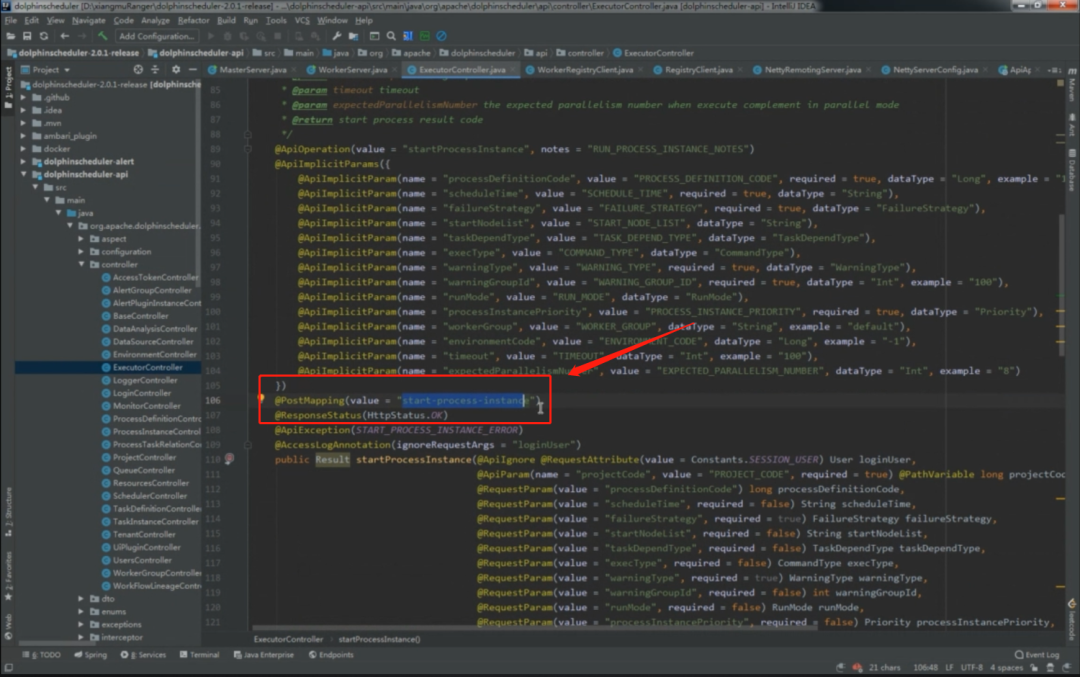Open the VCS menu
1080x677 pixels.
click(302, 21)
